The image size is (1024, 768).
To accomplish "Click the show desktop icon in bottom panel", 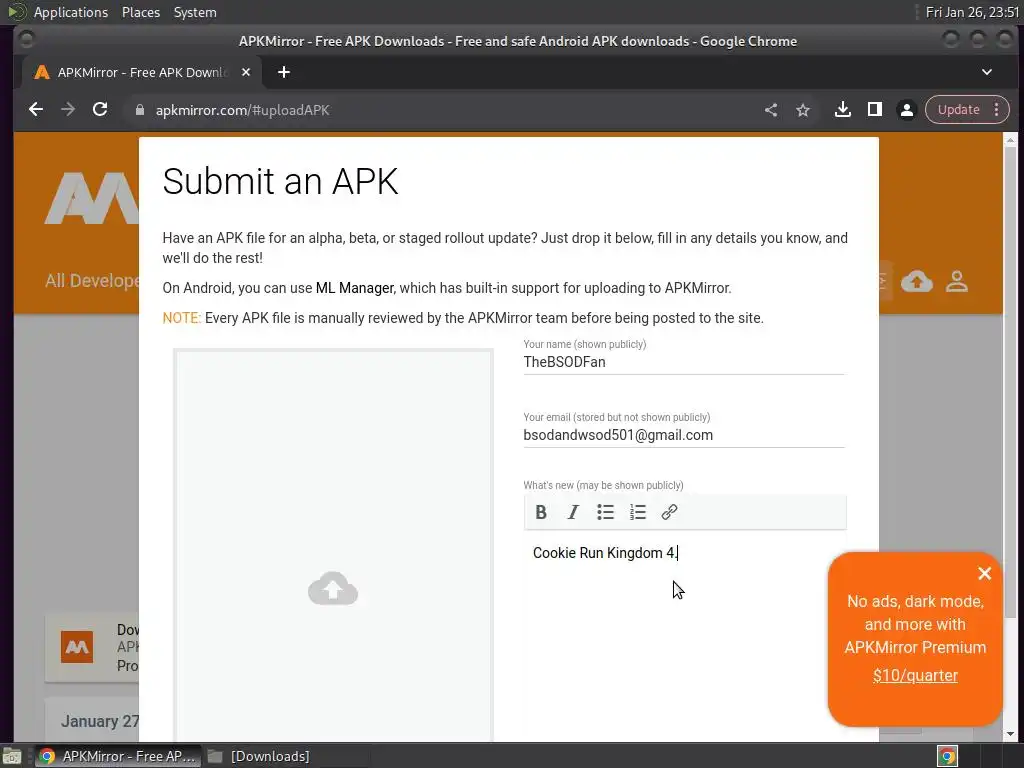I will coord(12,756).
